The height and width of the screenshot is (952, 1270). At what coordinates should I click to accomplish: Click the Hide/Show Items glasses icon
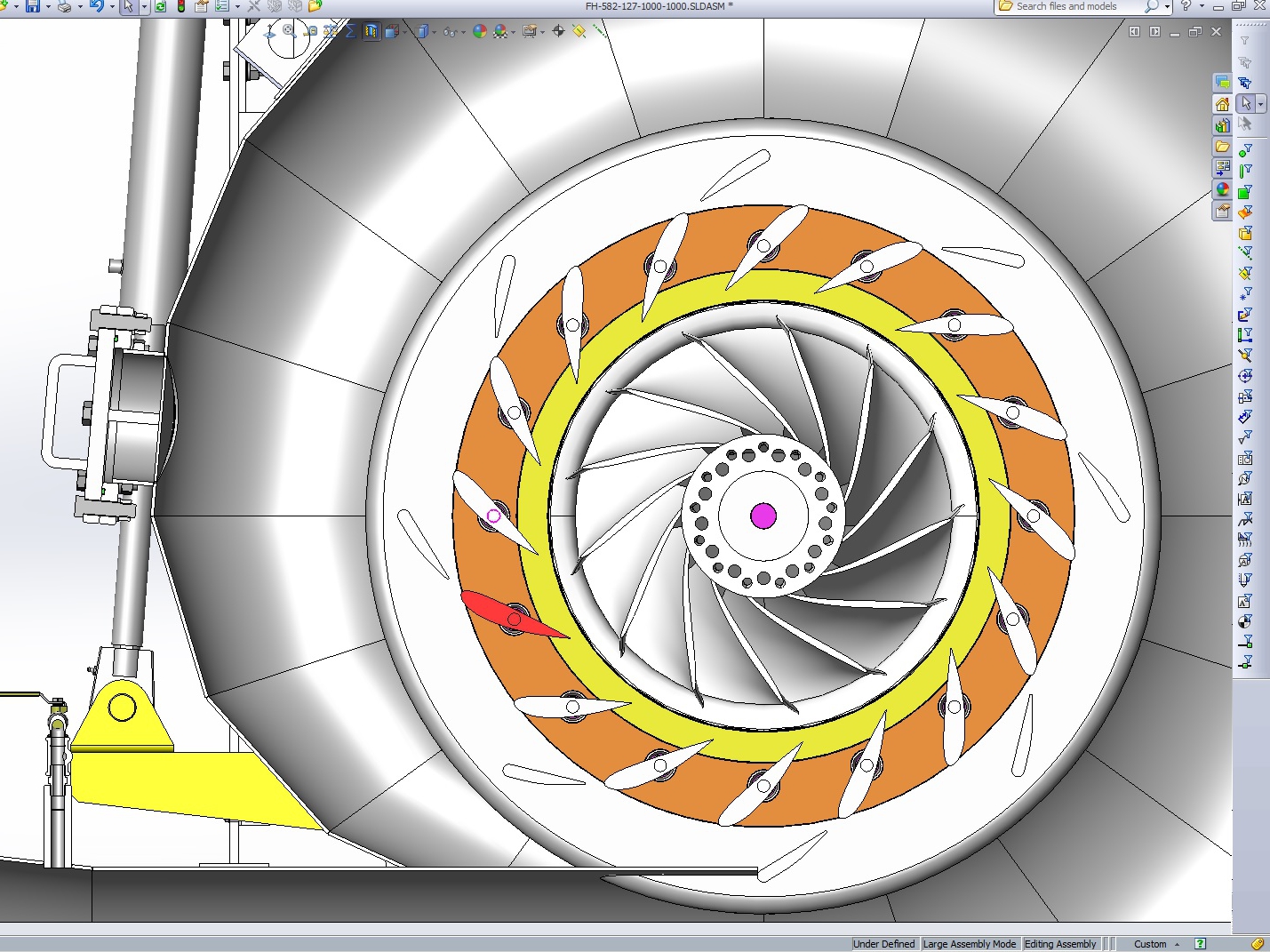coord(450,32)
